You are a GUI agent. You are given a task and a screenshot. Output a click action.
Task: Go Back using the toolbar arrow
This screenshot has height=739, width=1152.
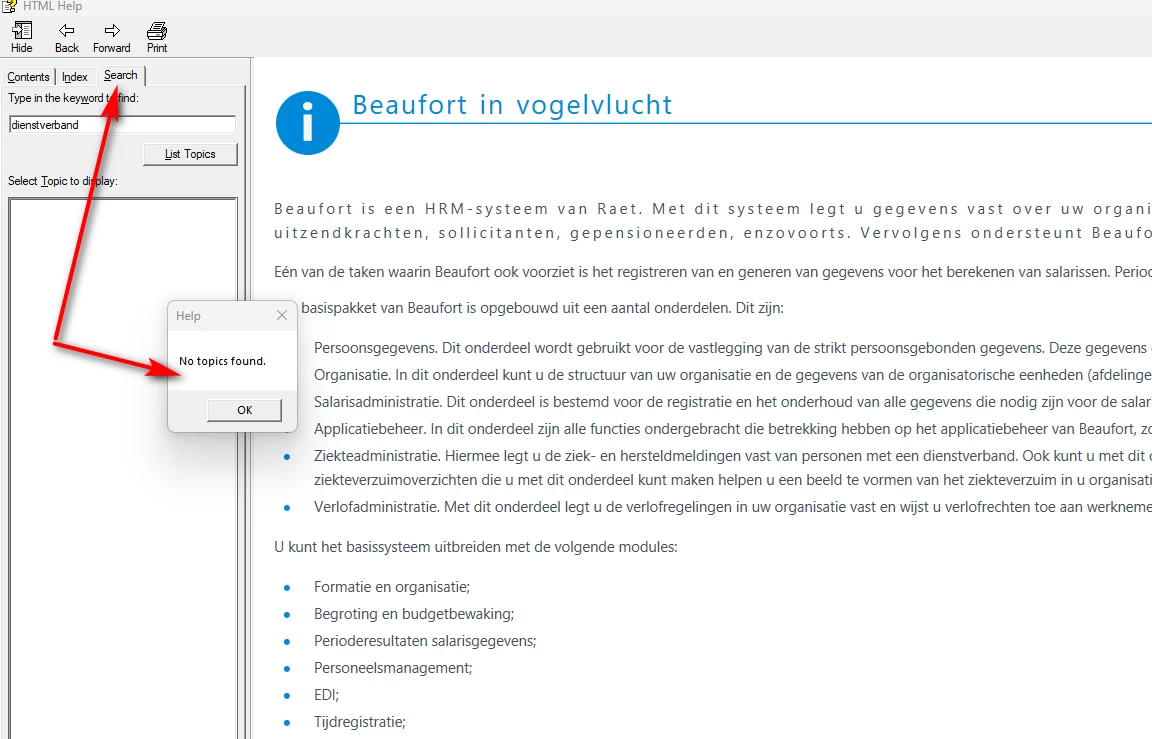pyautogui.click(x=67, y=37)
